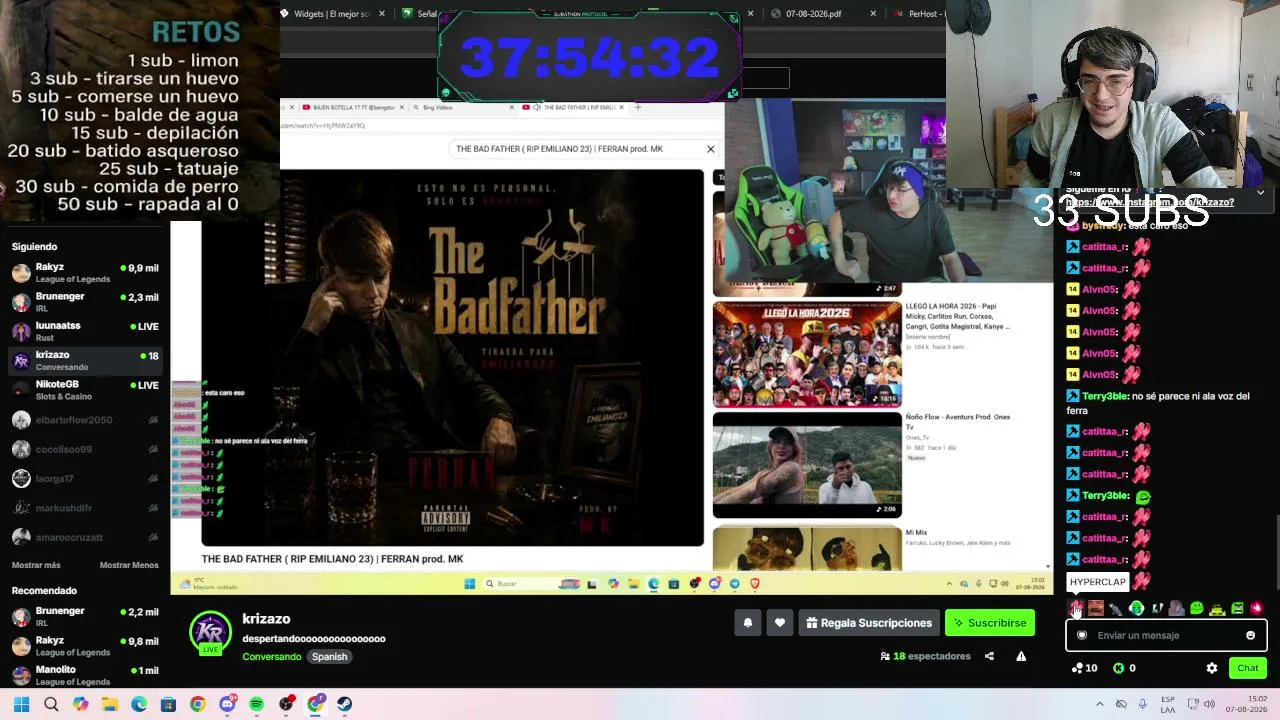The height and width of the screenshot is (720, 1280).
Task: Open the share icon next to viewer count
Action: point(989,656)
